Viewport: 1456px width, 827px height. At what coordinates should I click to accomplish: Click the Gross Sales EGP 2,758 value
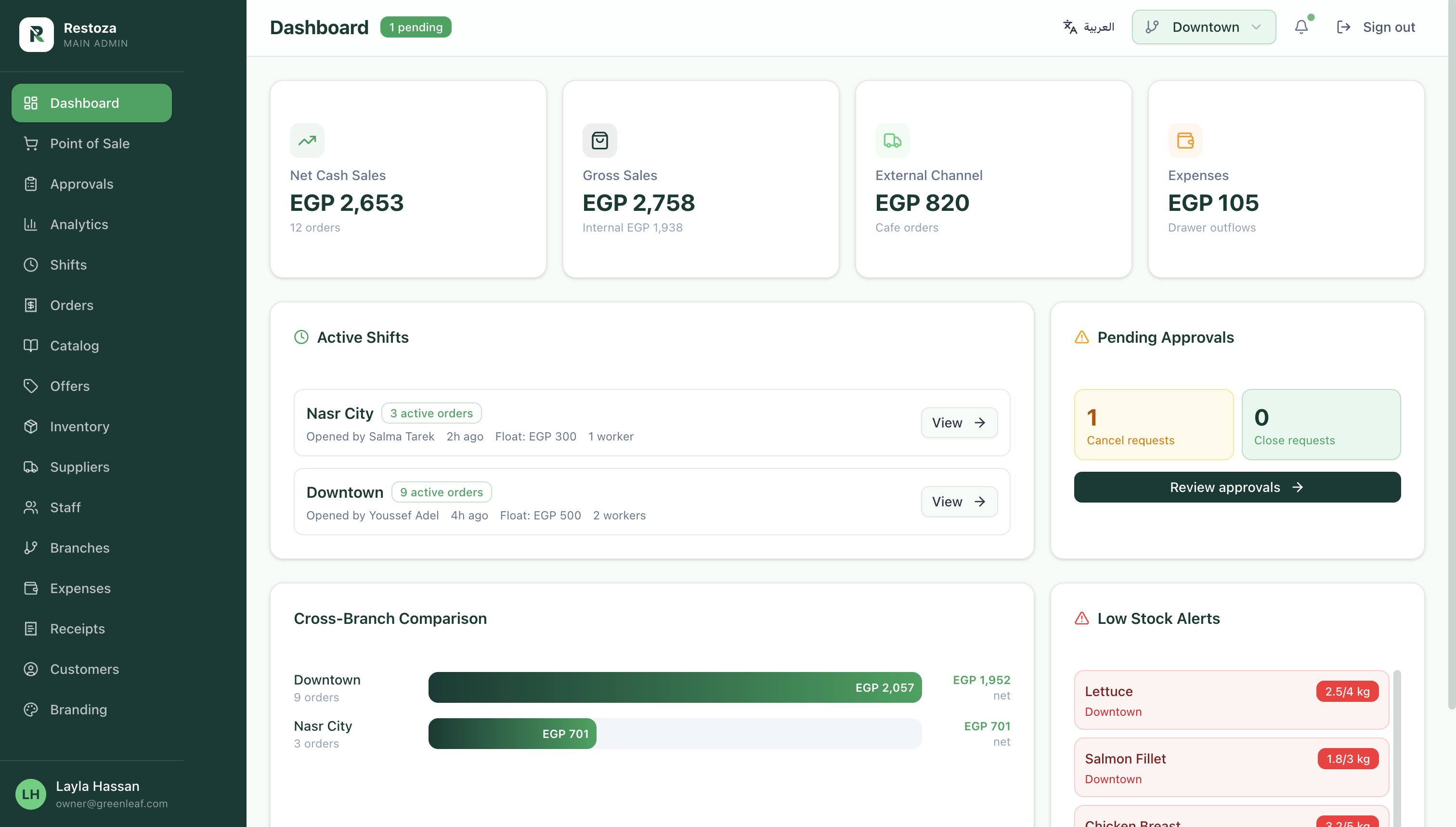pyautogui.click(x=638, y=203)
